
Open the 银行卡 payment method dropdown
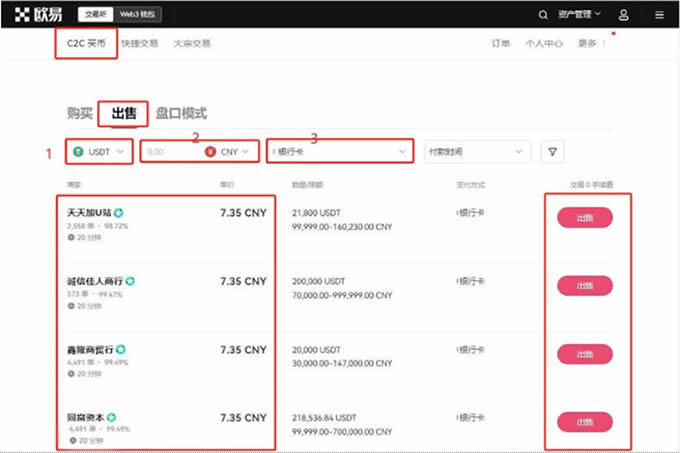point(340,151)
